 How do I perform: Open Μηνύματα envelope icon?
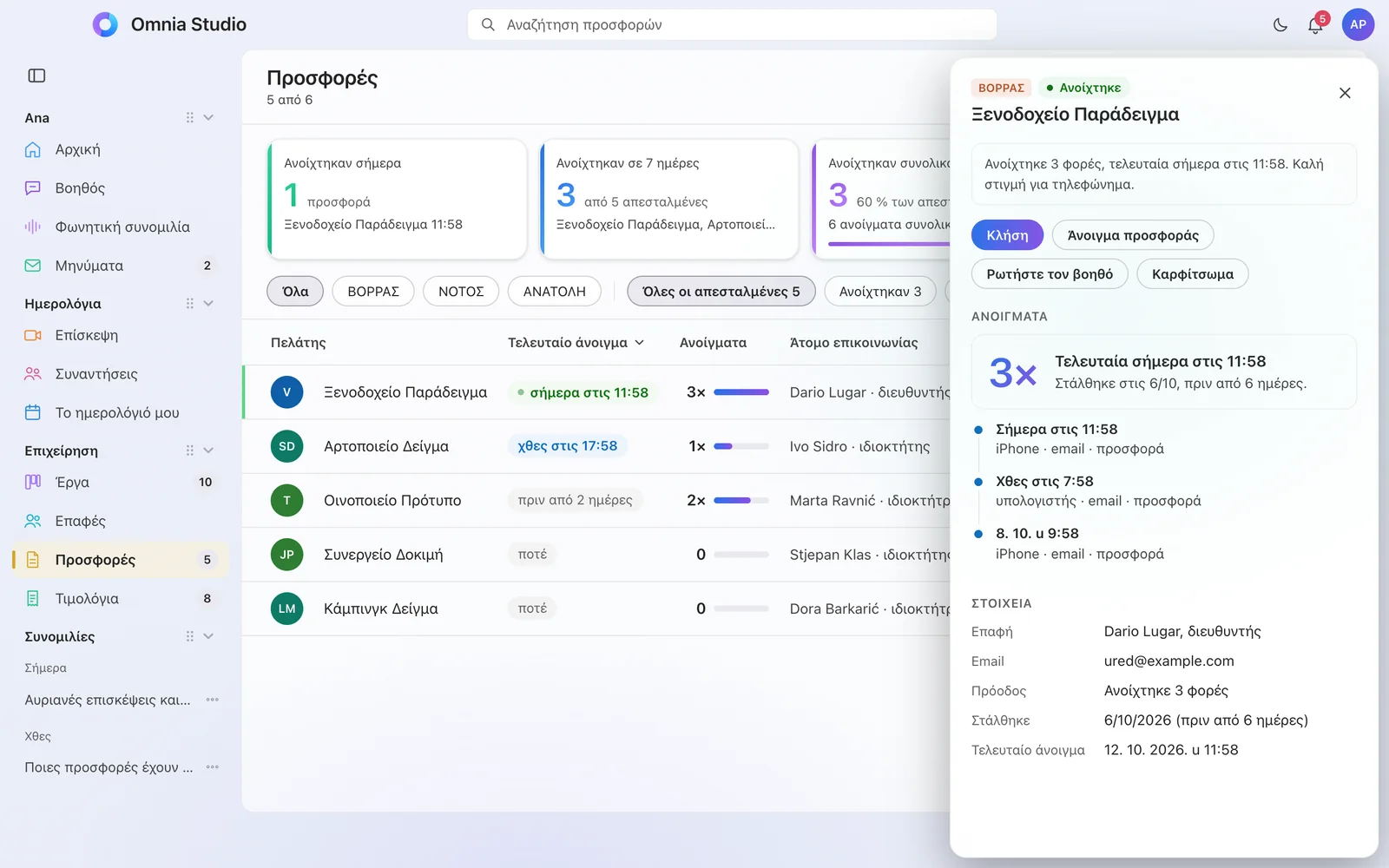pyautogui.click(x=33, y=266)
